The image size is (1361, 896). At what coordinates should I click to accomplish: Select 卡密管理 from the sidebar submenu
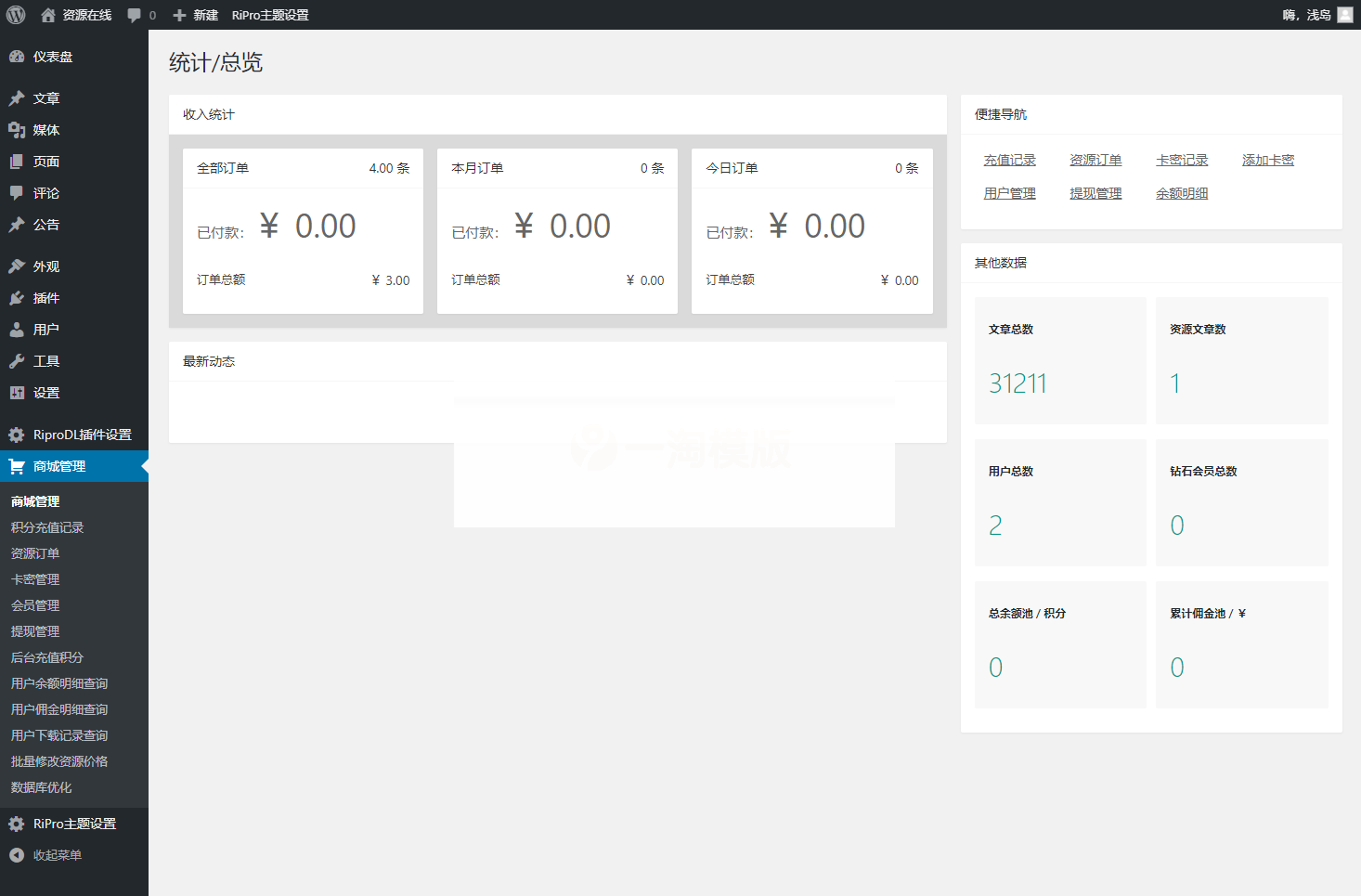(35, 579)
